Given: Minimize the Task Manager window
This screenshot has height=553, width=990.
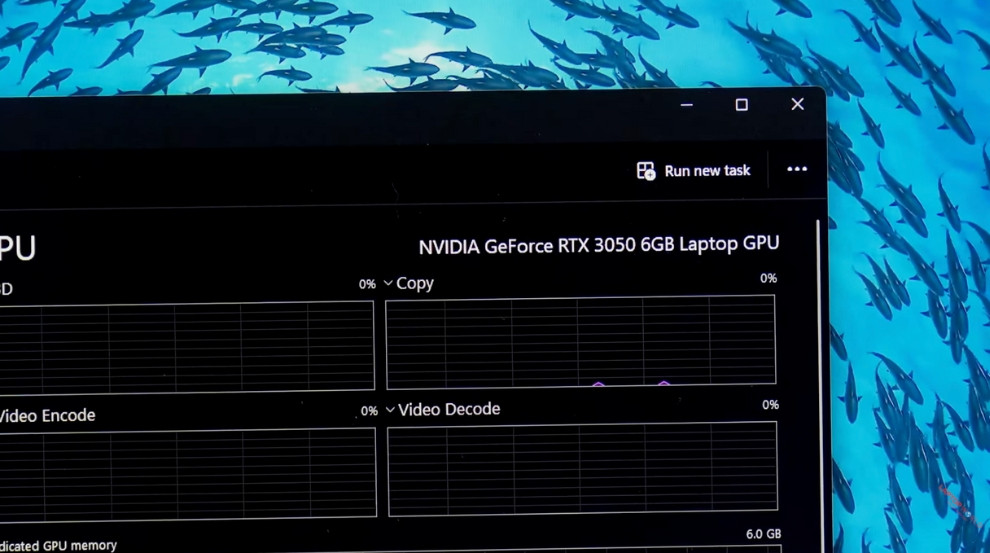Looking at the screenshot, I should [x=687, y=105].
